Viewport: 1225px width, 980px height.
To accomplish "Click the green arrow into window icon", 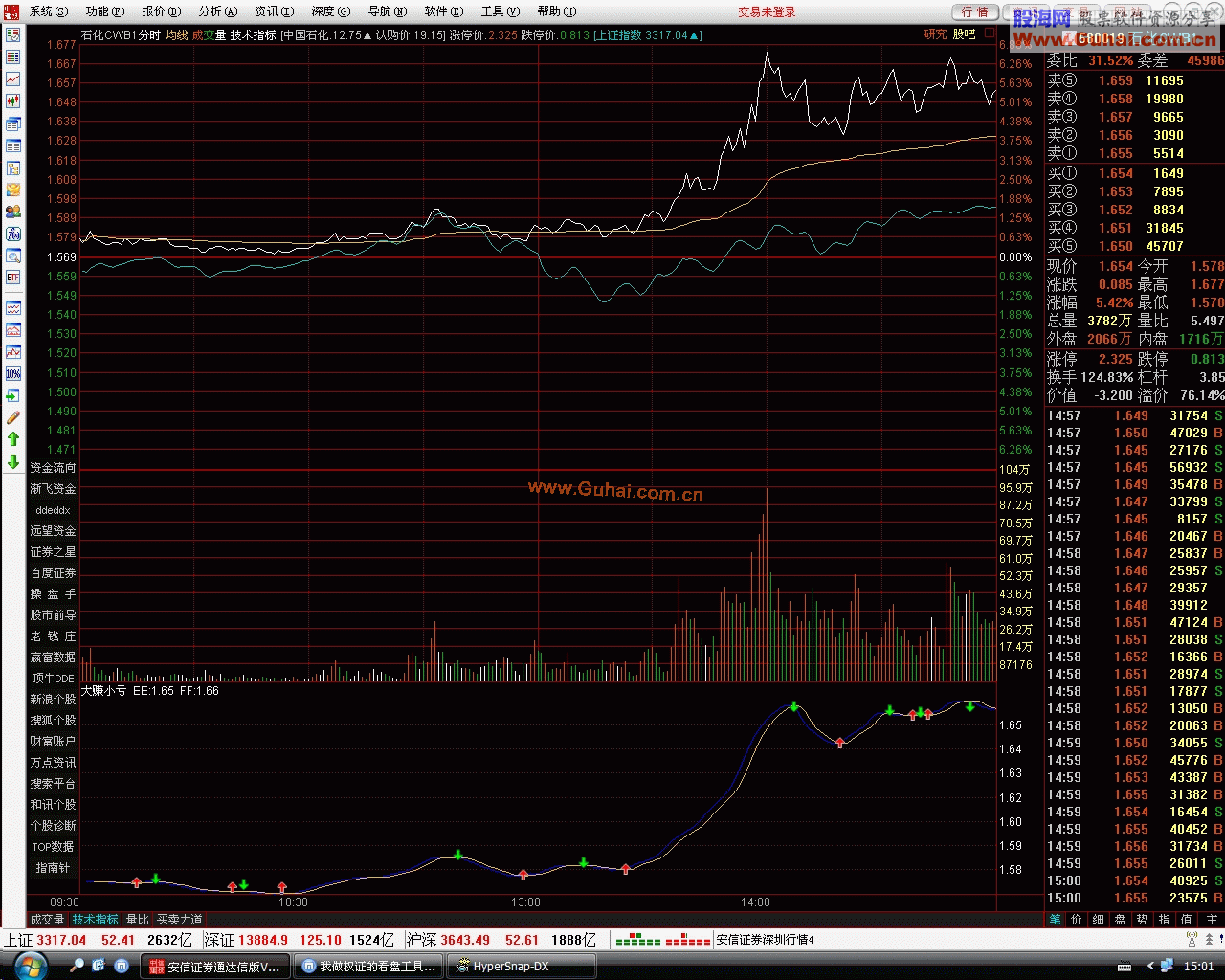I will (x=13, y=395).
